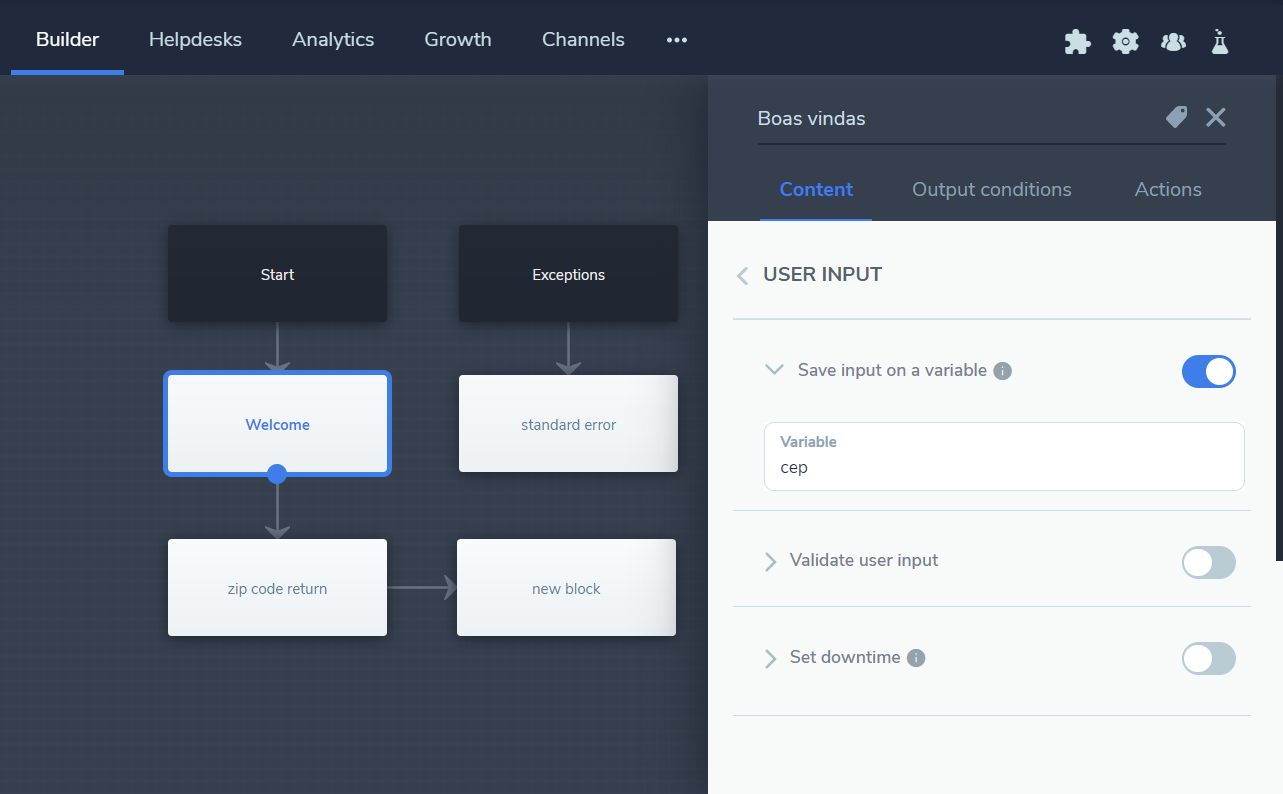Open the team members icon
Viewport: 1283px width, 794px height.
click(1173, 41)
